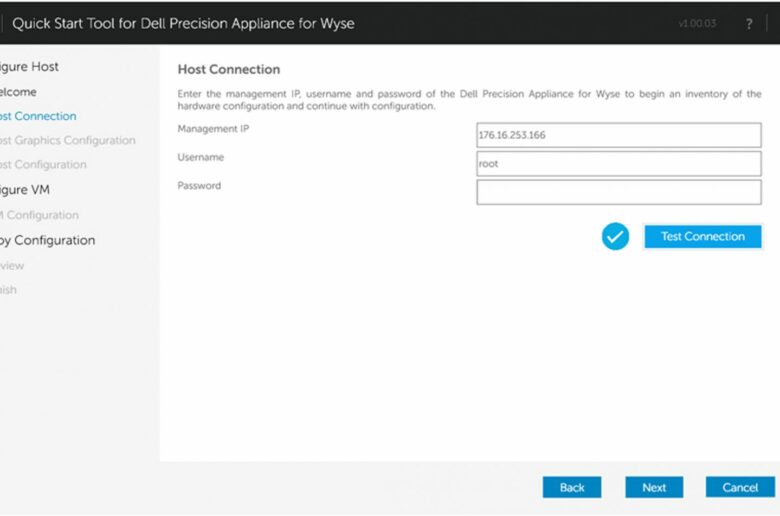Click the Password label
The width and height of the screenshot is (780, 516).
pyautogui.click(x=199, y=186)
